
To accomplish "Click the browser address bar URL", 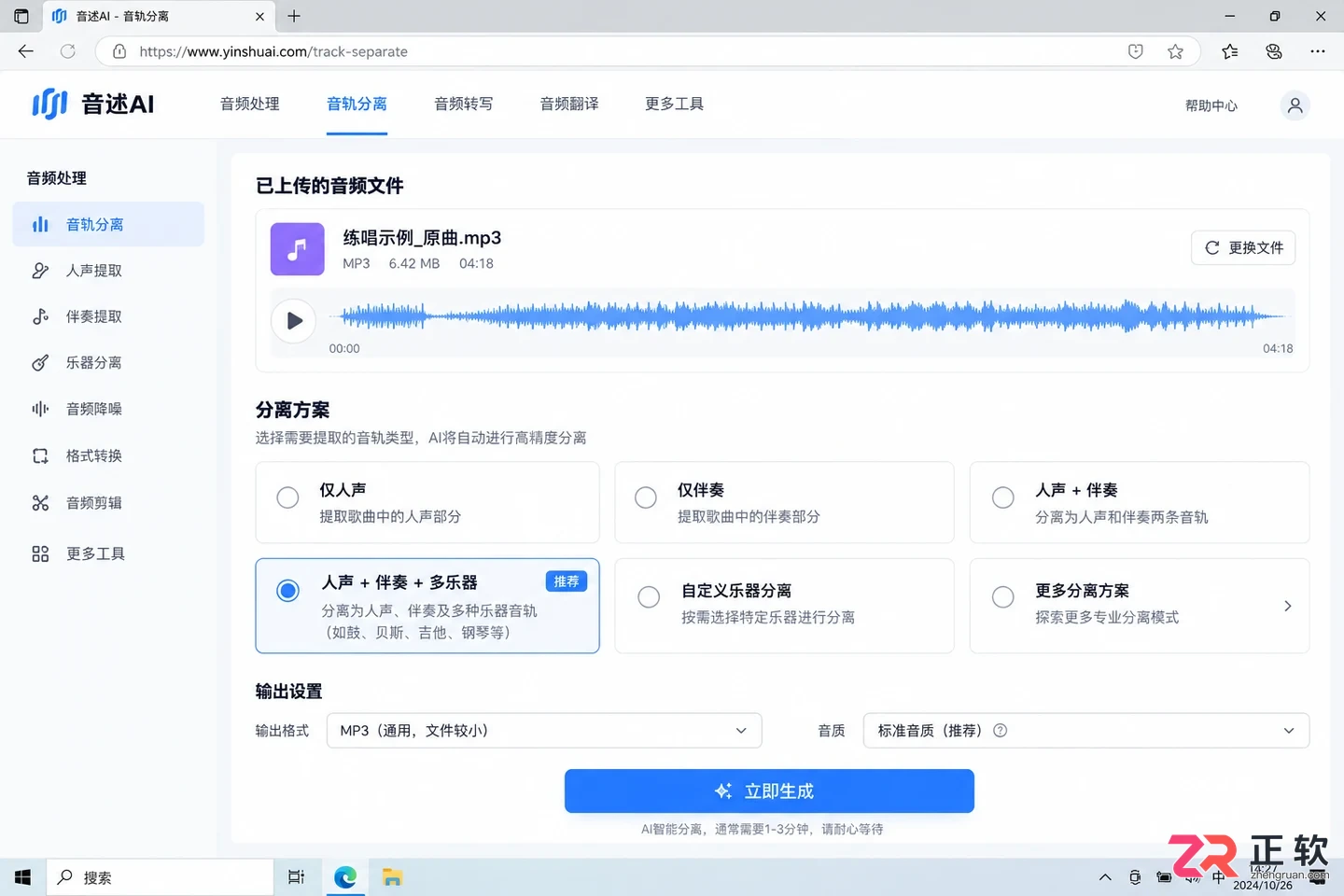I will coord(273,51).
